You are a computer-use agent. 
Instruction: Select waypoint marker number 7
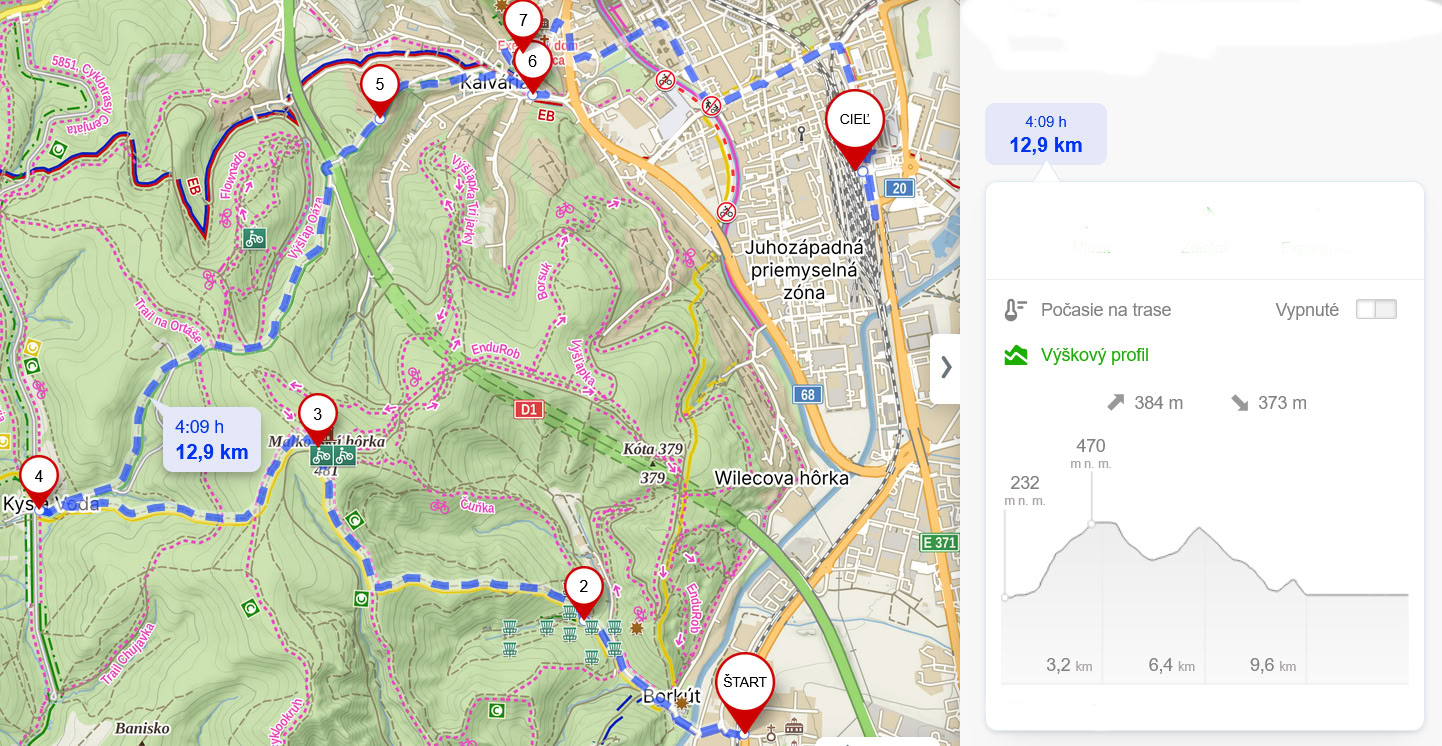coord(522,21)
